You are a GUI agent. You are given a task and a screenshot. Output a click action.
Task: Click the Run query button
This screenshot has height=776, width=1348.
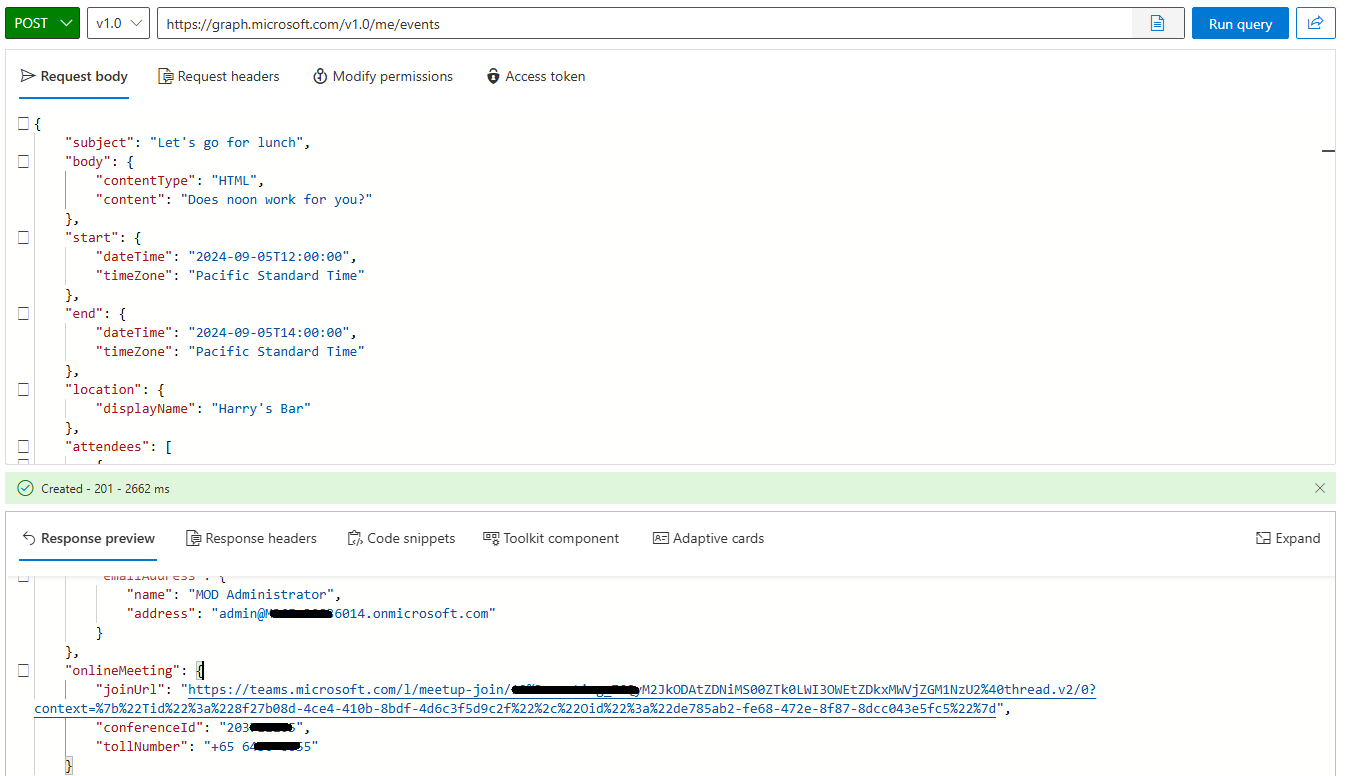pyautogui.click(x=1240, y=23)
